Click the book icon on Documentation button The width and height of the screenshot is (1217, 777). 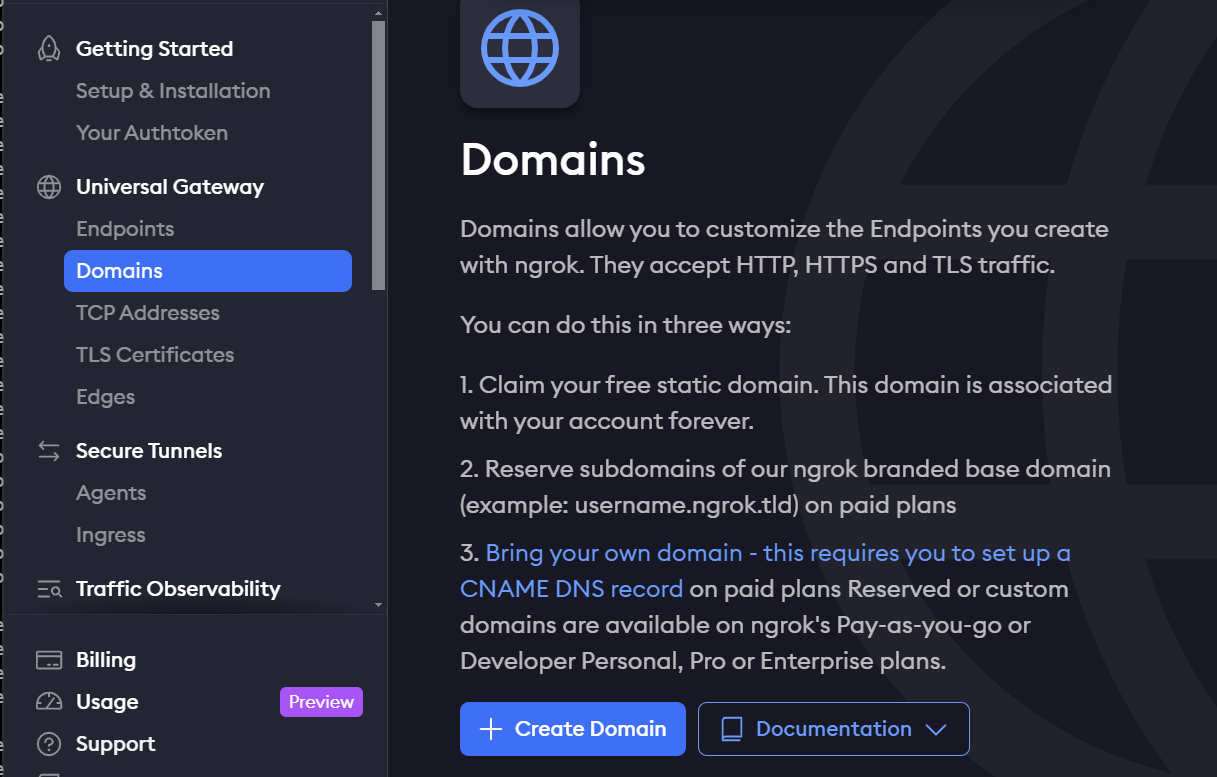732,729
